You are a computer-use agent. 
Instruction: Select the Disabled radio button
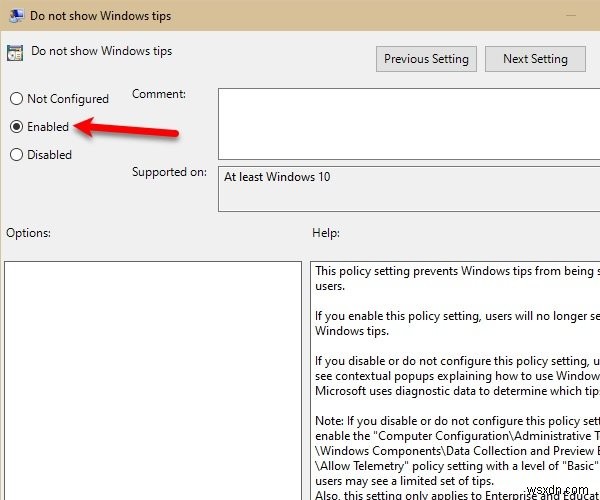(16, 155)
